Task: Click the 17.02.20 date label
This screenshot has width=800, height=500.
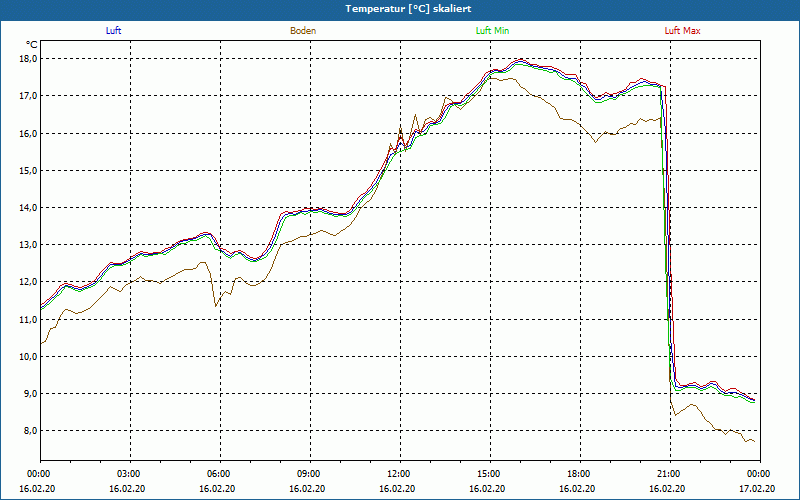Action: point(757,489)
